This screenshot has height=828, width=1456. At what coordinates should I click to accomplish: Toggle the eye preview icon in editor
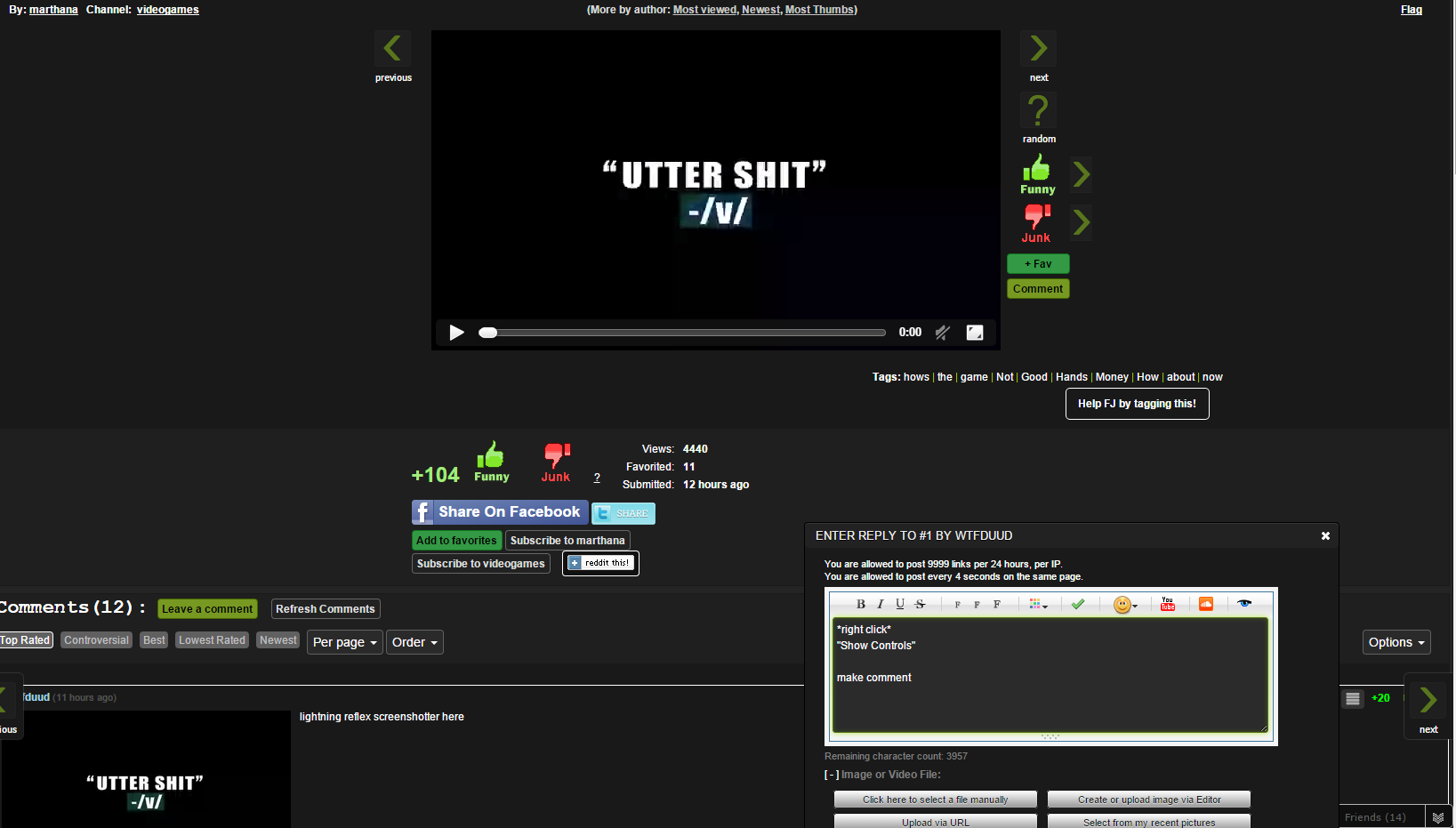coord(1244,604)
